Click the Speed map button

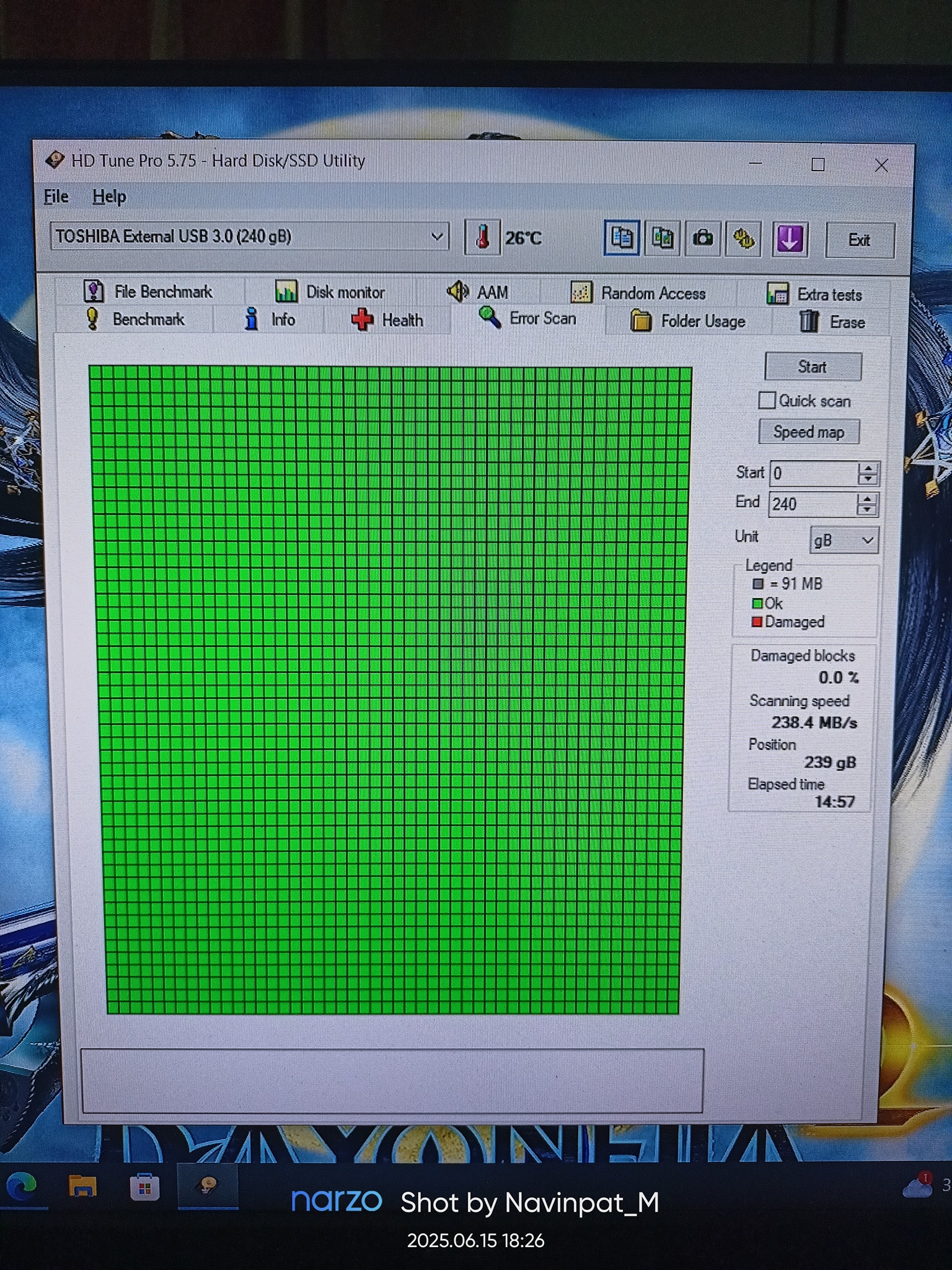click(x=809, y=432)
